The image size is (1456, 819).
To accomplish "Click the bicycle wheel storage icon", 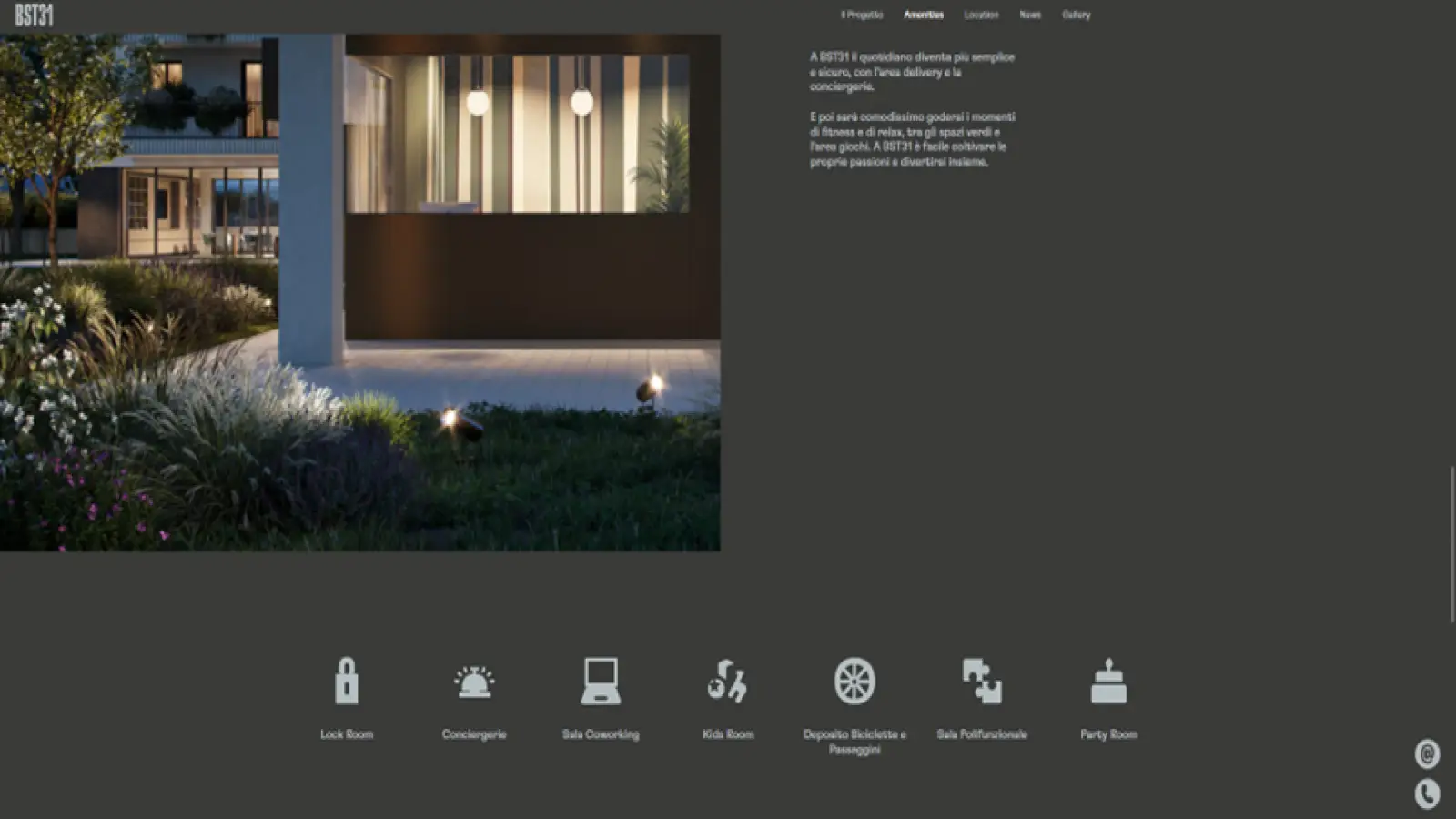I will click(854, 681).
